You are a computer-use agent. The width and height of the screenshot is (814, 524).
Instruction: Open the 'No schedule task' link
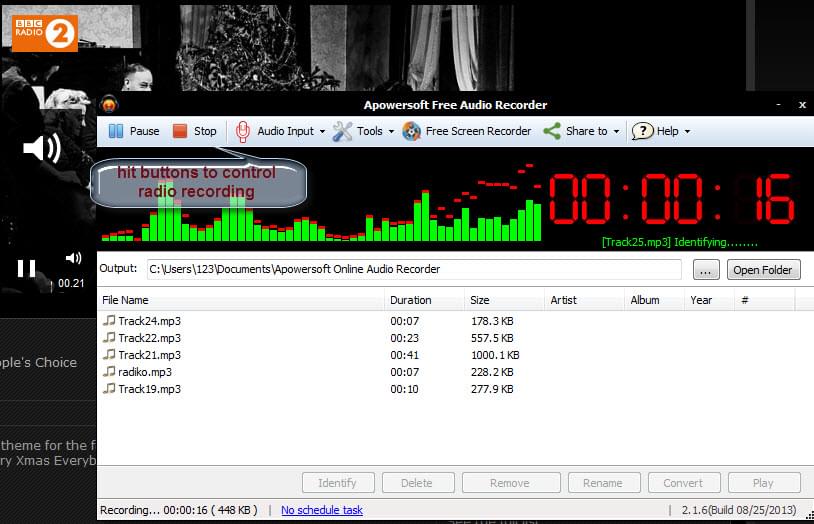pos(322,510)
